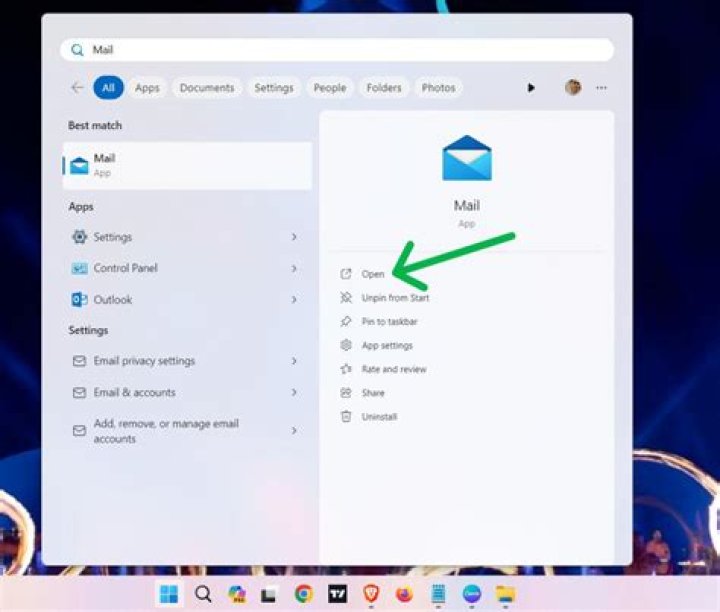Click the Share icon

click(346, 393)
